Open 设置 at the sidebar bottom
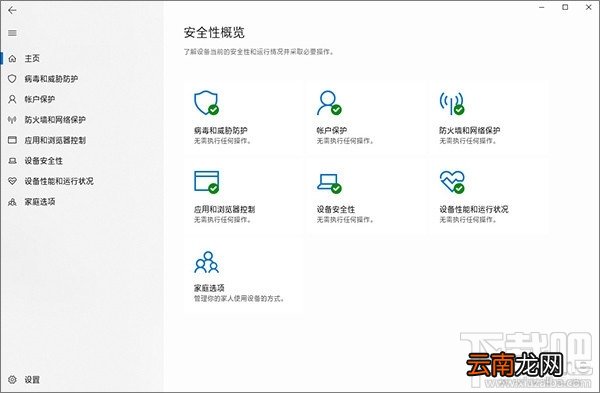This screenshot has width=600, height=393. (32, 380)
